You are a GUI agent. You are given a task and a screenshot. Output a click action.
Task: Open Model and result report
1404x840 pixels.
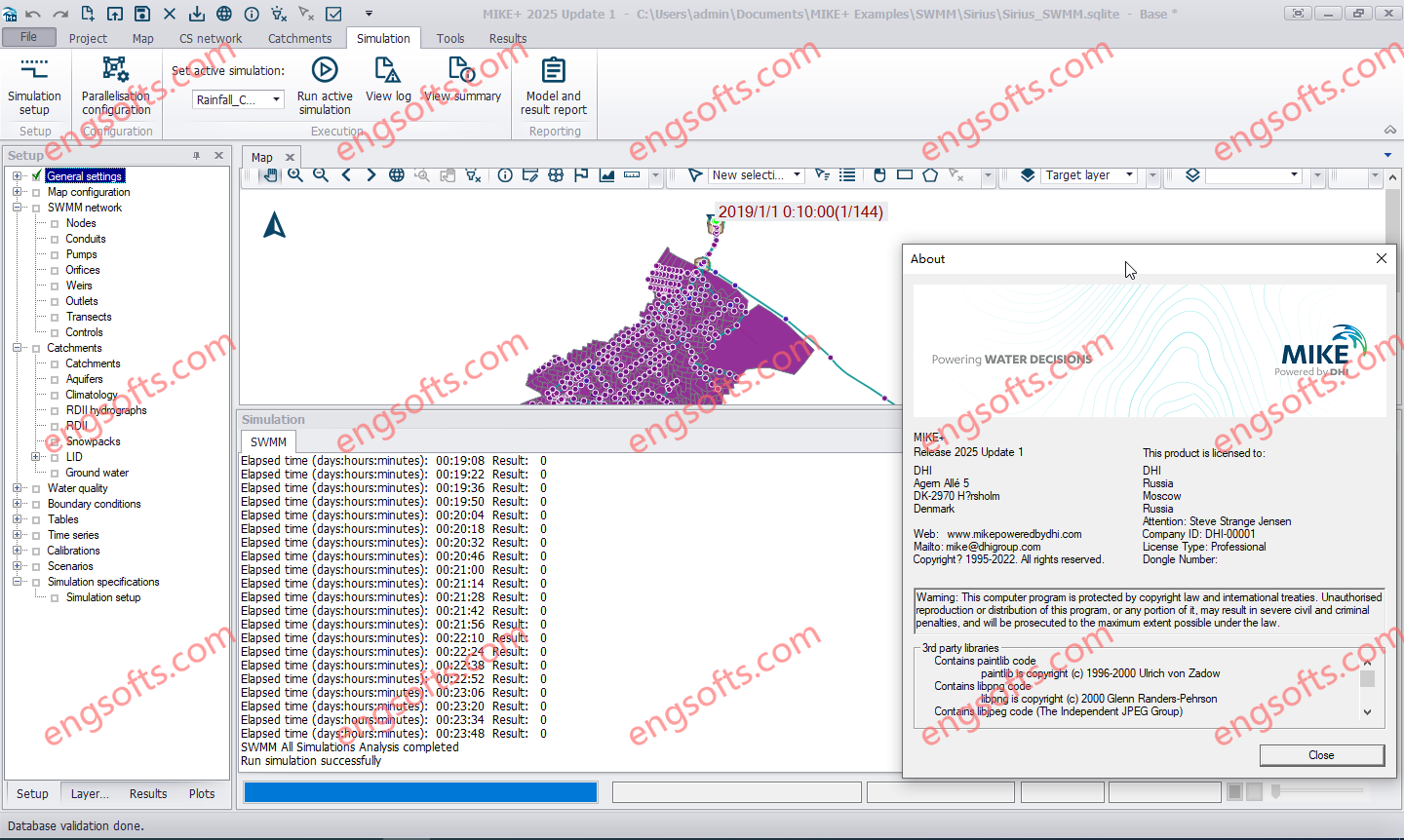point(554,86)
